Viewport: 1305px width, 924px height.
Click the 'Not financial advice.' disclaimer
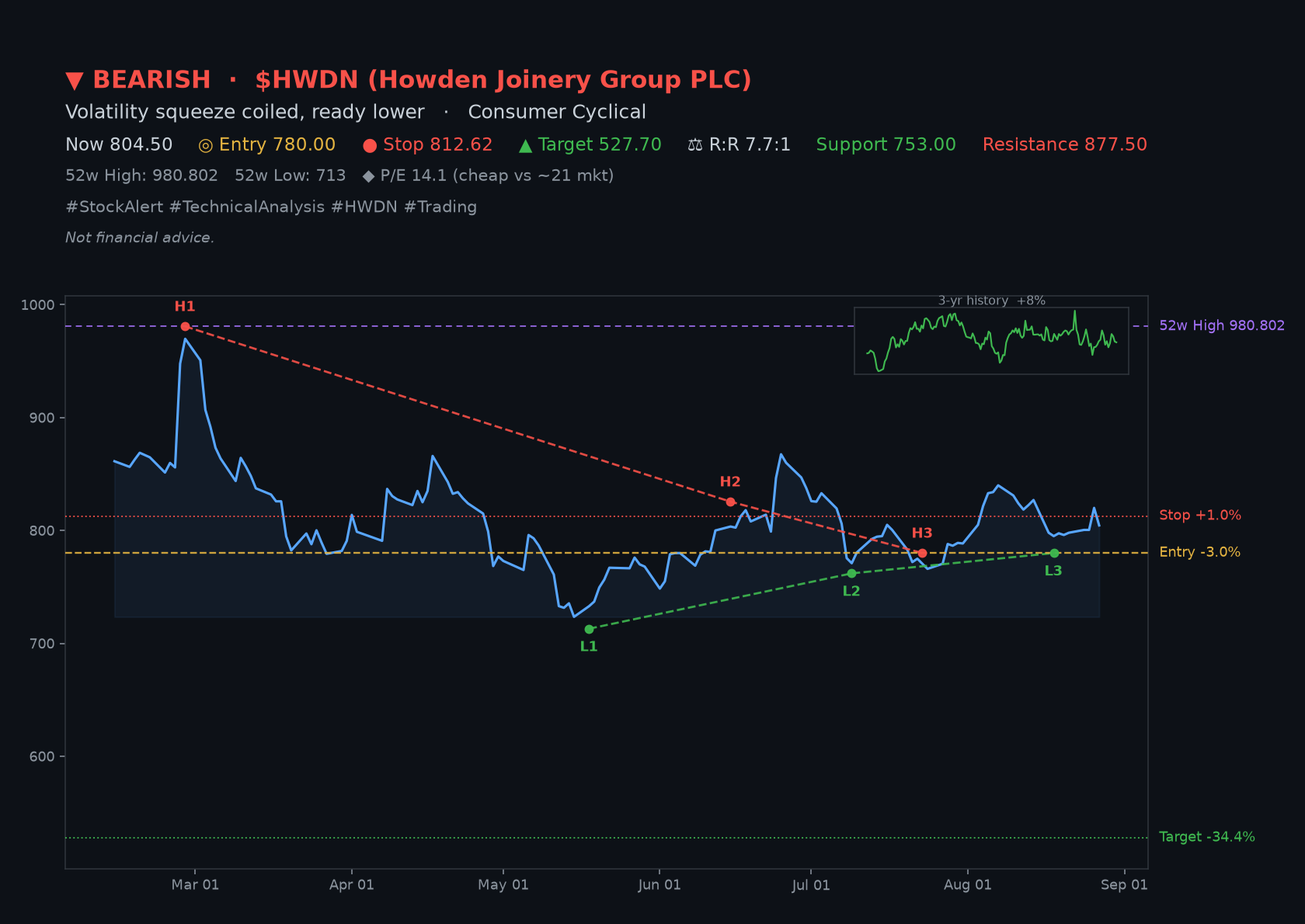(140, 238)
